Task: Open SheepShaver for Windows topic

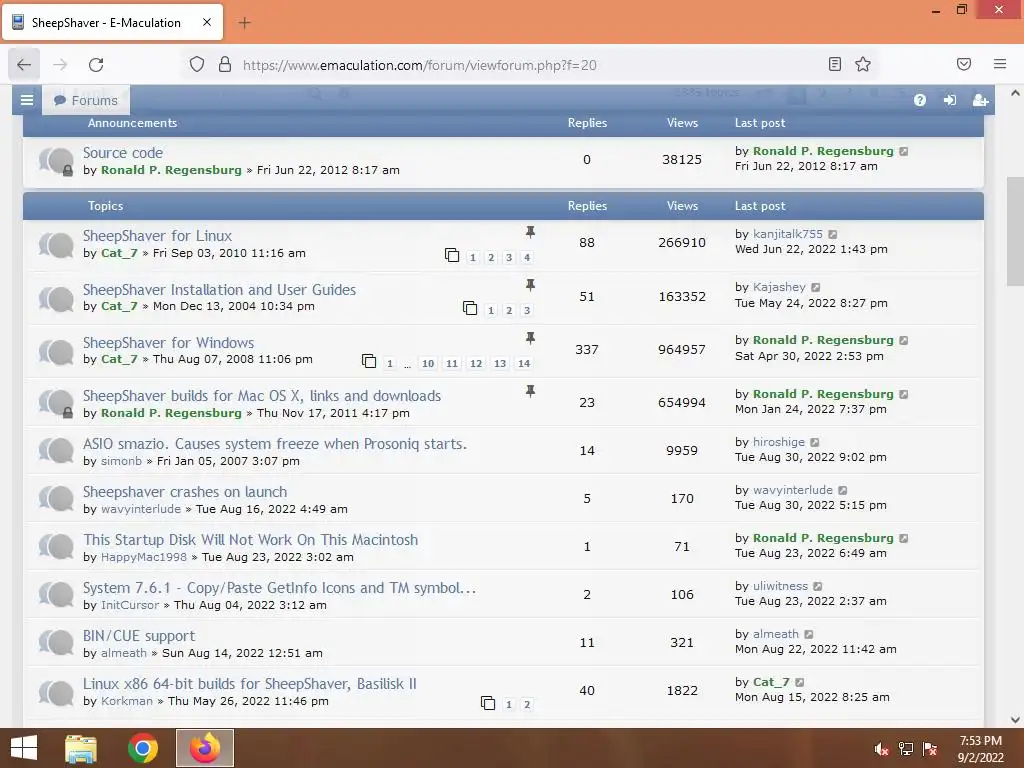Action: 168,343
